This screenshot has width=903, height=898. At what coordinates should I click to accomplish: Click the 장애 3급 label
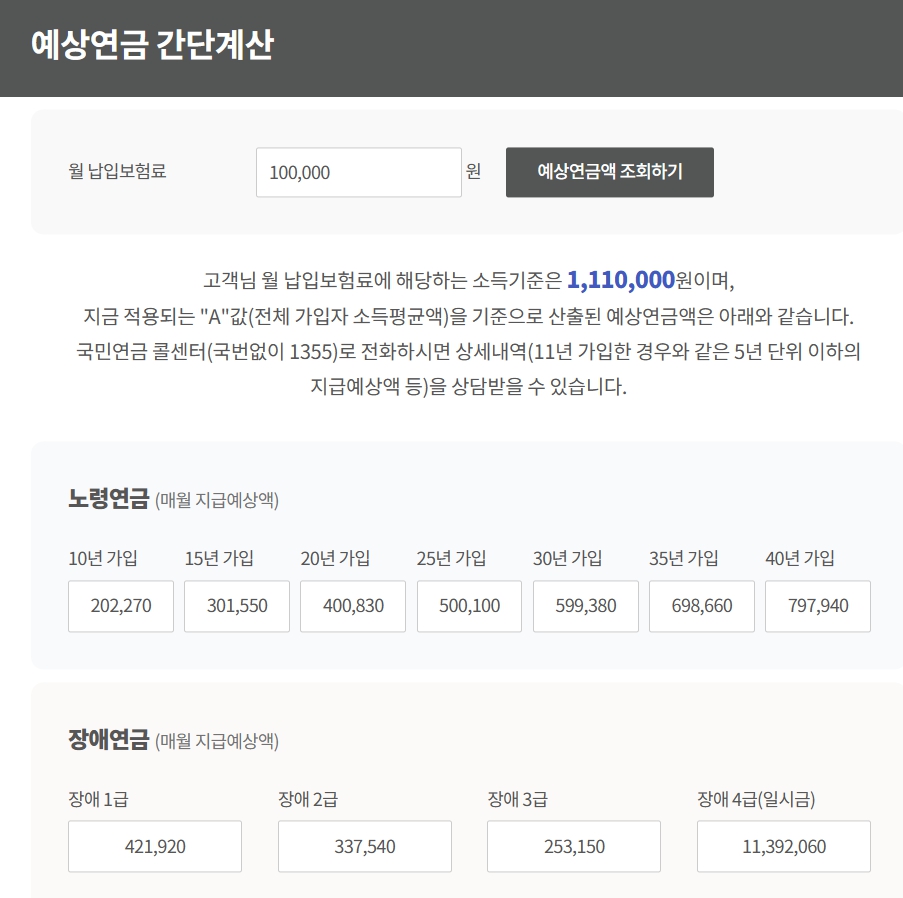click(518, 800)
